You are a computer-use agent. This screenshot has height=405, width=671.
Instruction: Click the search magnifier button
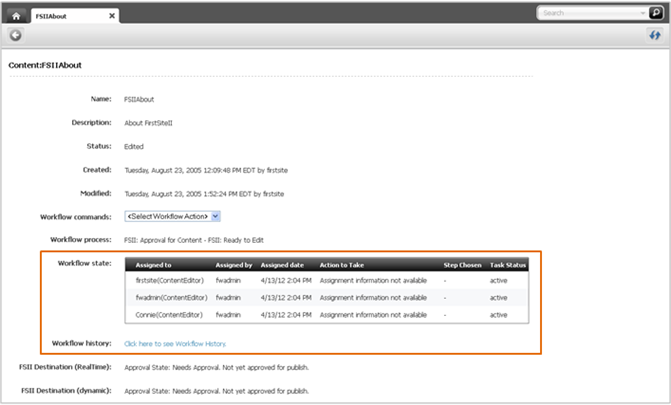coord(656,13)
